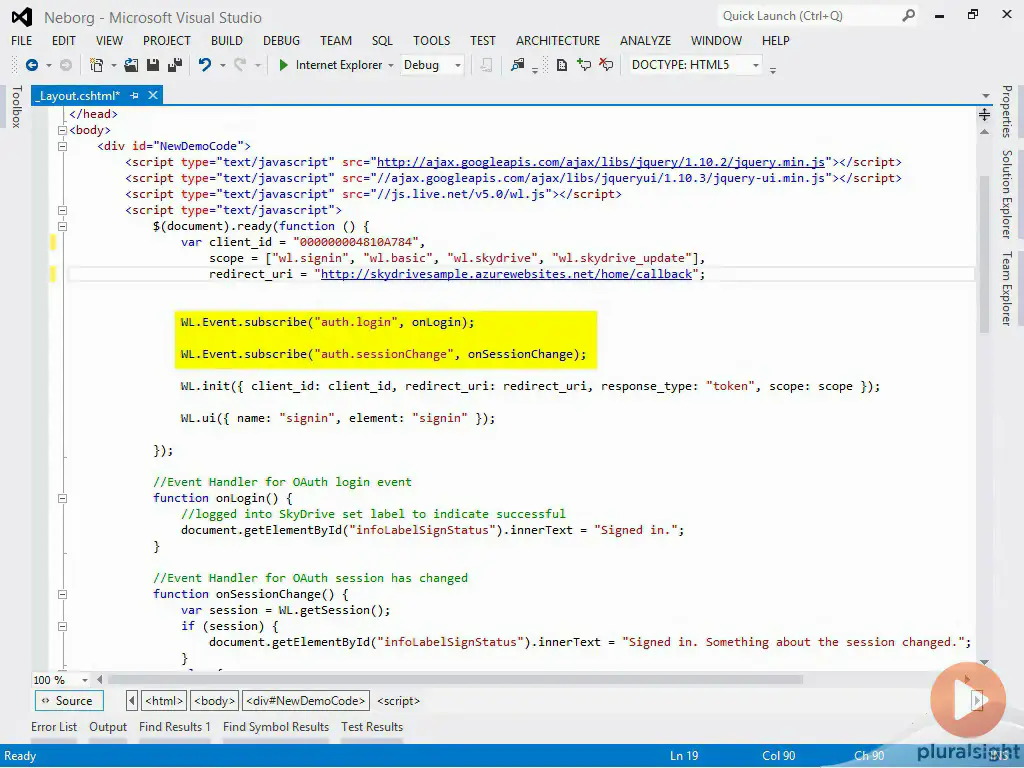1024x768 pixels.
Task: Click the Uncomment selection icon
Action: point(606,65)
